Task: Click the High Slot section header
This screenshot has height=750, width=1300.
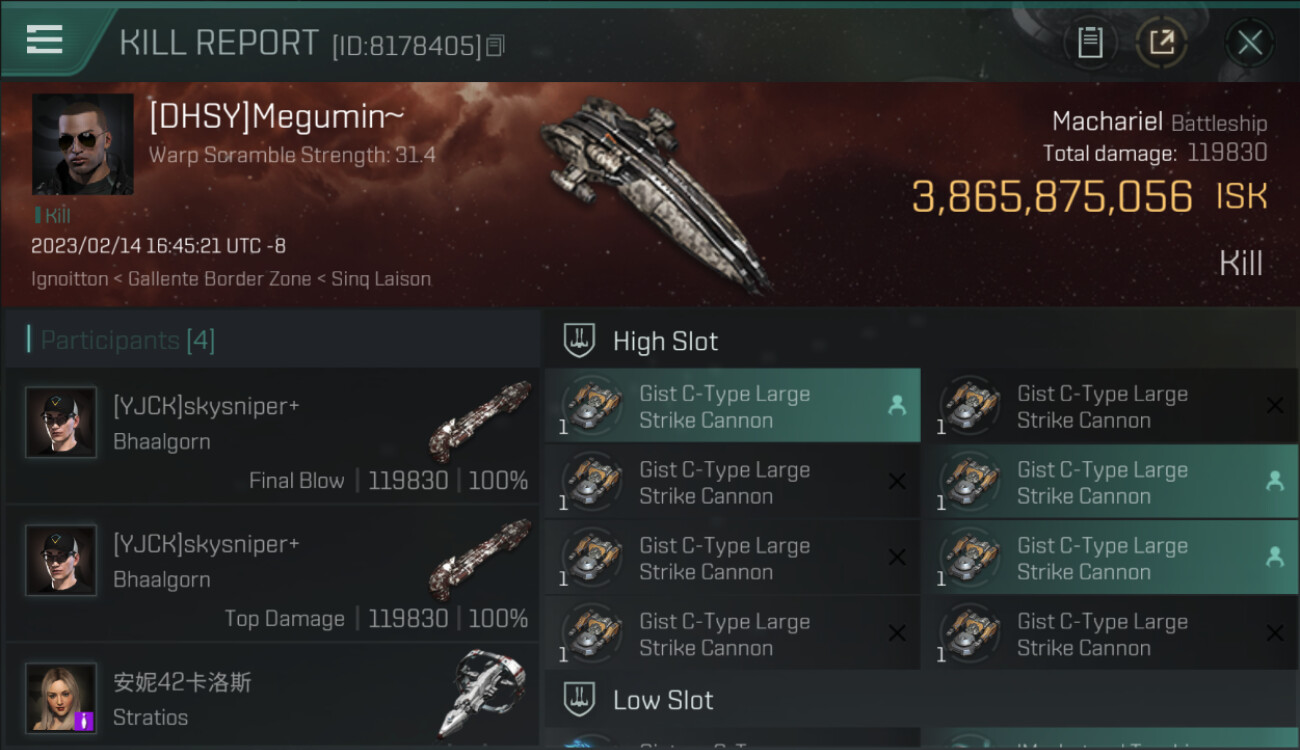Action: (665, 341)
